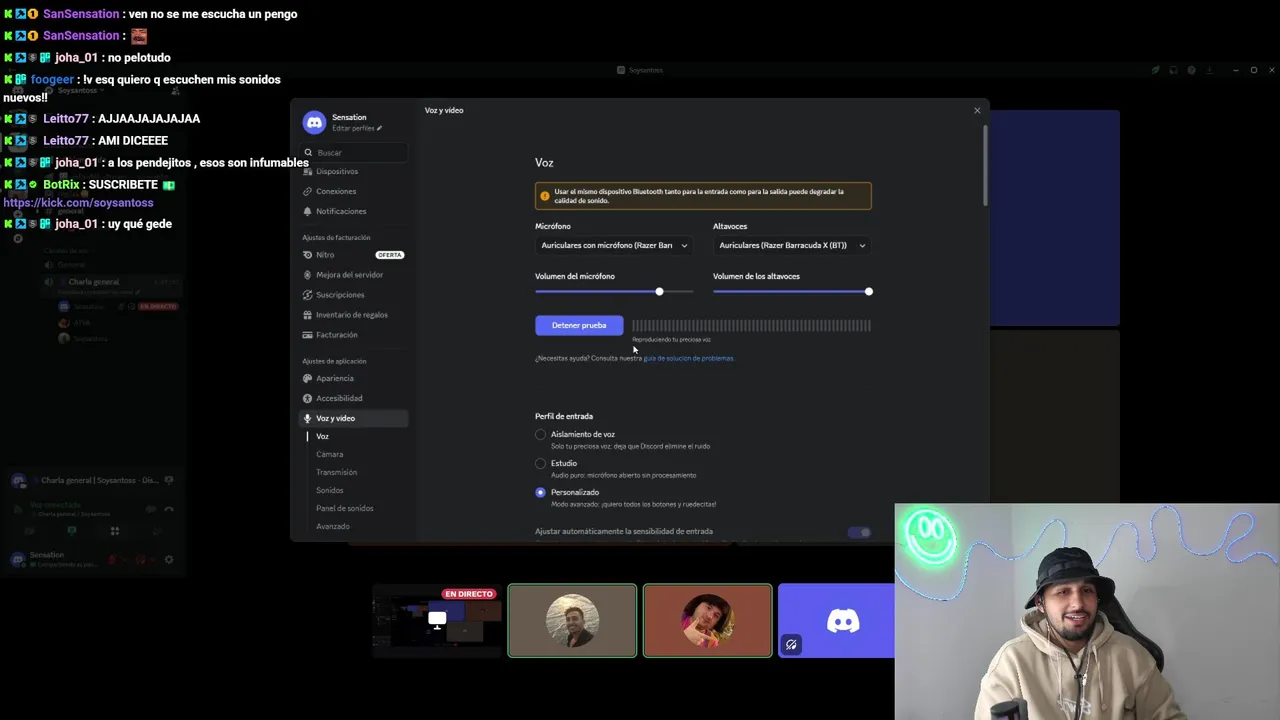The height and width of the screenshot is (720, 1280).
Task: Click the Dispositivos sidebar icon
Action: (307, 171)
